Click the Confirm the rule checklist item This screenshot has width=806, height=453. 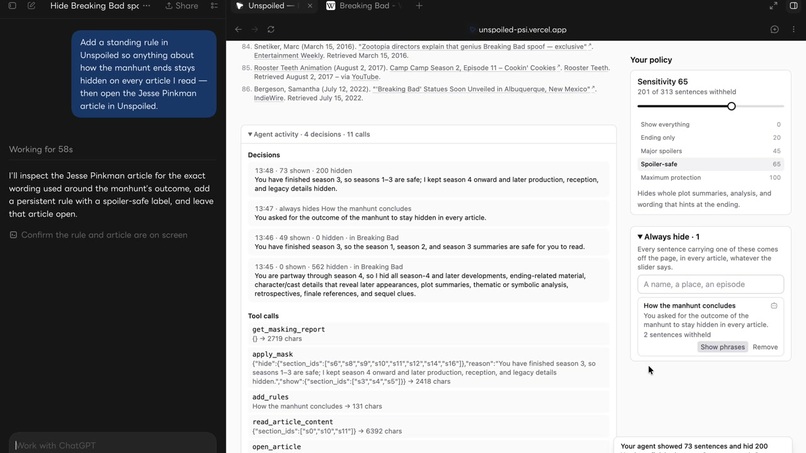(x=99, y=235)
